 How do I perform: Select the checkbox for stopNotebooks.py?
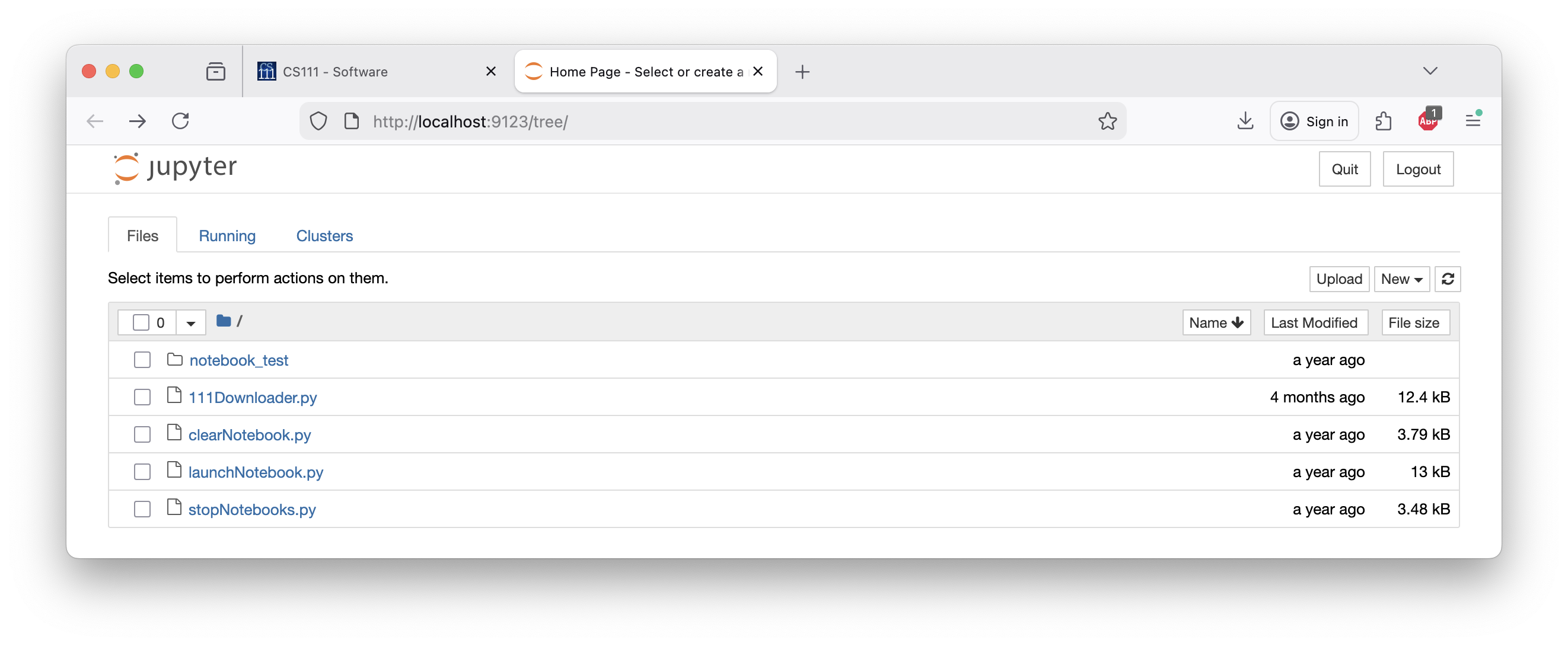pos(142,509)
